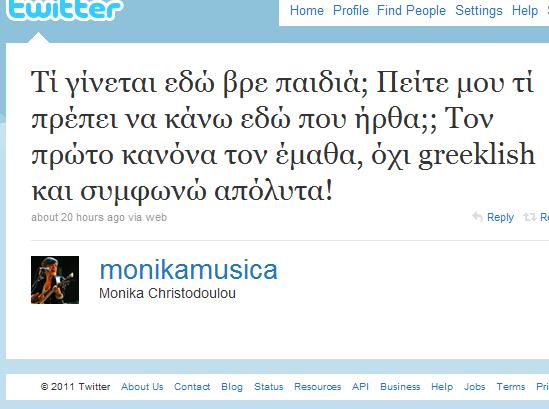Click the Twitter logo
This screenshot has height=409, width=549.
coord(64,8)
